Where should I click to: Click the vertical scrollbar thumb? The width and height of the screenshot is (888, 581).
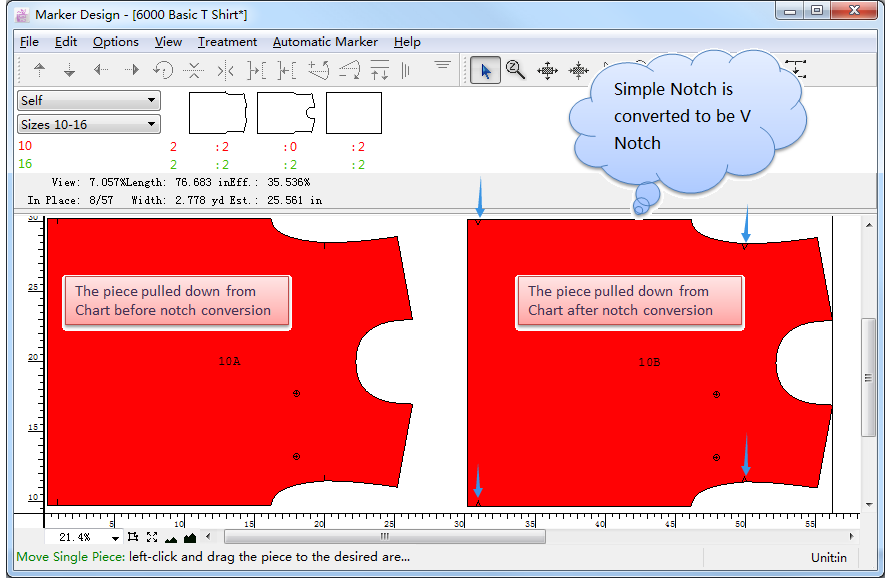point(868,363)
